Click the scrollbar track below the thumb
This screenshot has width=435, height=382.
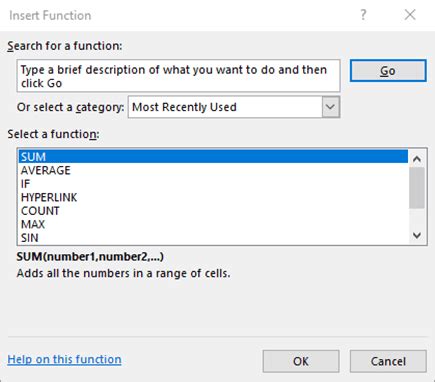coord(417,218)
